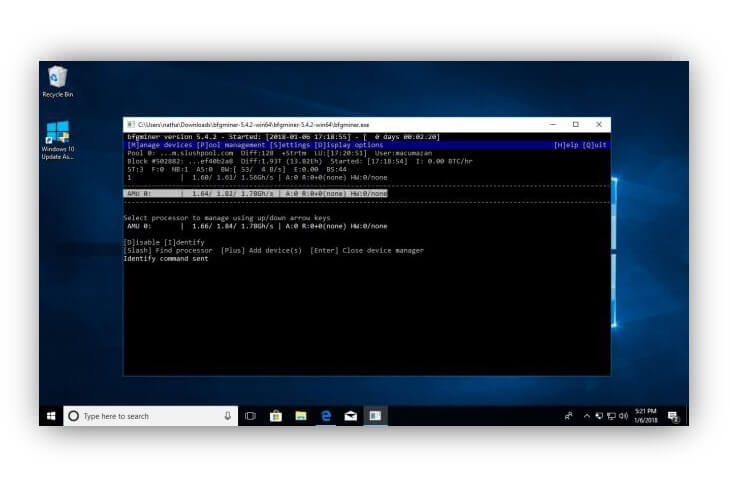Open the Windows Start menu
The image size is (730, 500).
point(51,416)
